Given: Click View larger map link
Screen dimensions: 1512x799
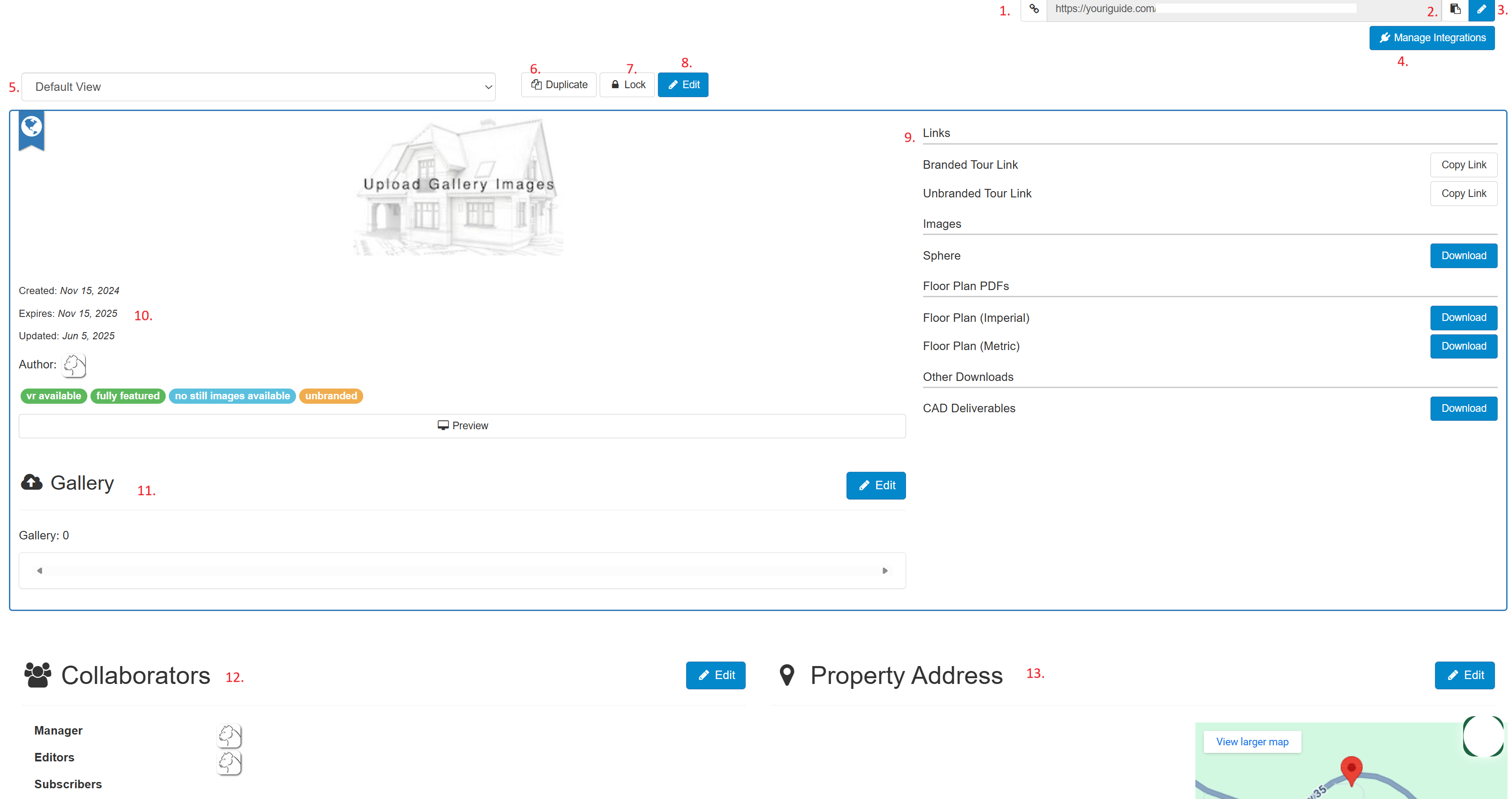Looking at the screenshot, I should click(x=1251, y=742).
